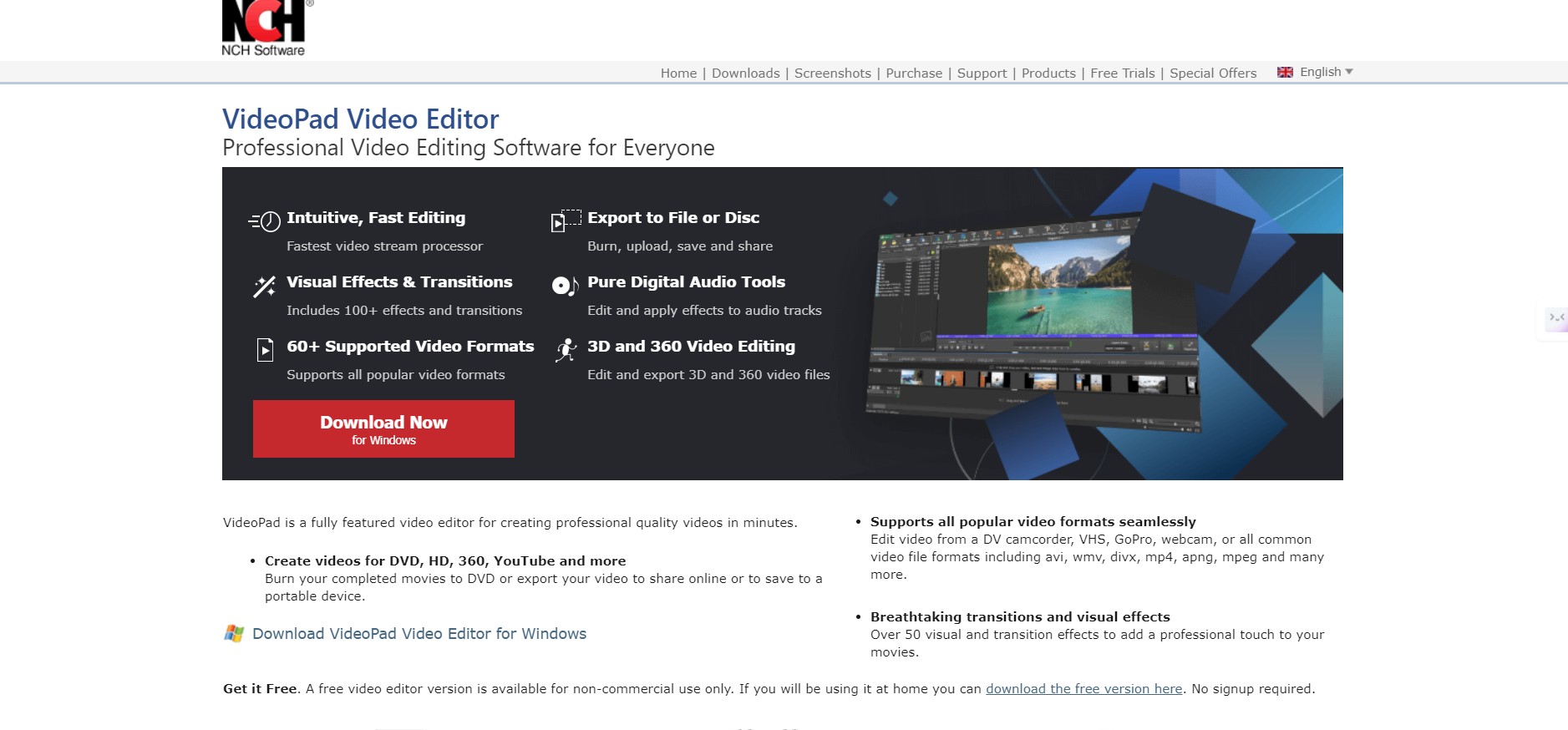
Task: Click the Visual Effects magic wand icon
Action: tap(264, 286)
